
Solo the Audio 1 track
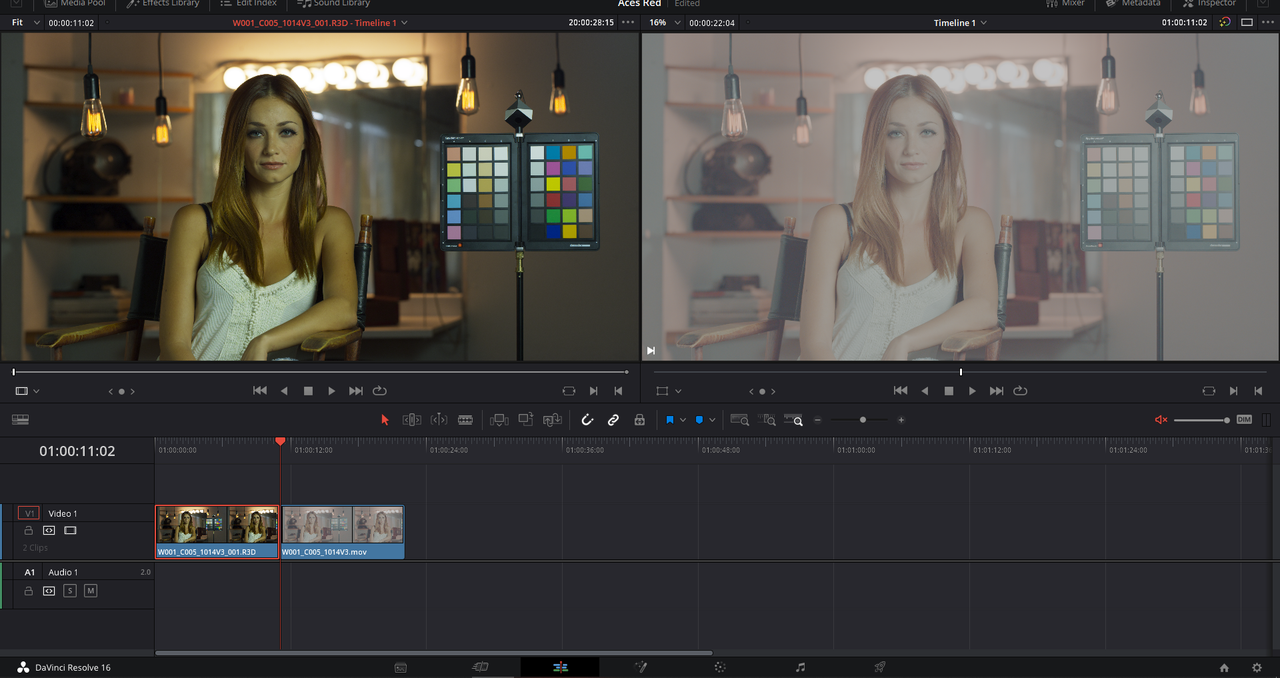[x=70, y=591]
